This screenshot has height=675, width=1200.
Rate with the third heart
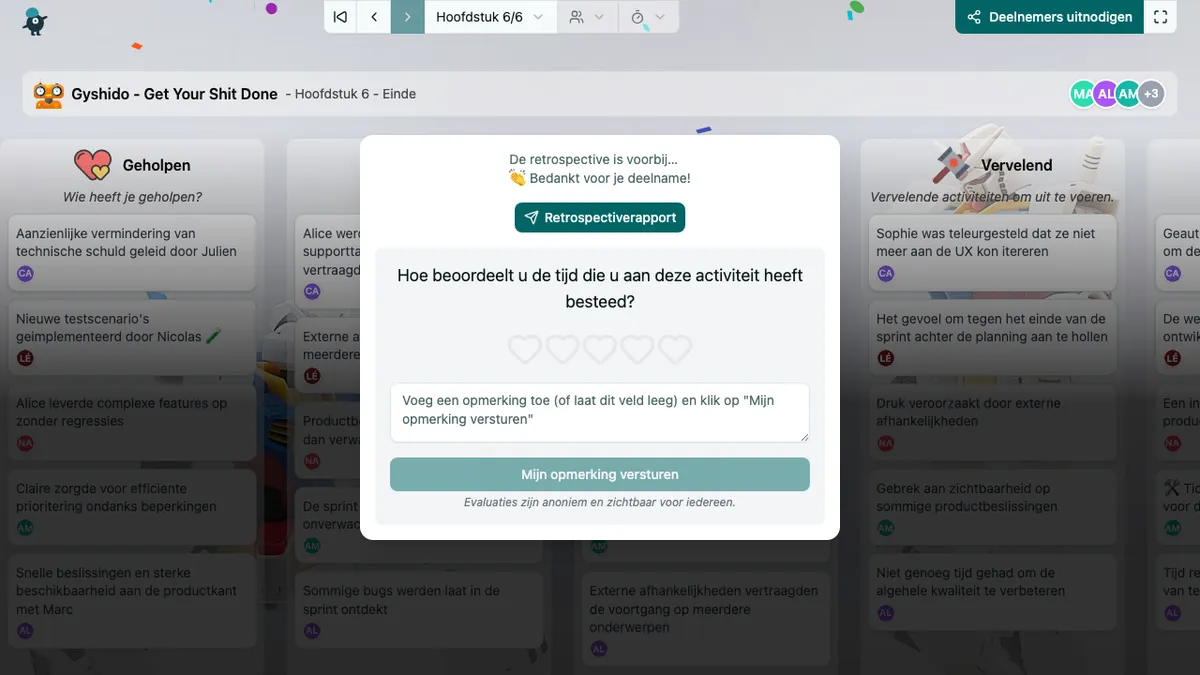600,349
